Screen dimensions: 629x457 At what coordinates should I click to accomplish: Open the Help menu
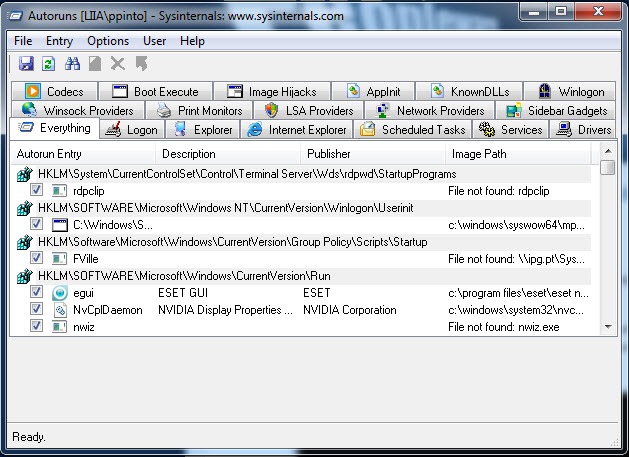coord(192,41)
